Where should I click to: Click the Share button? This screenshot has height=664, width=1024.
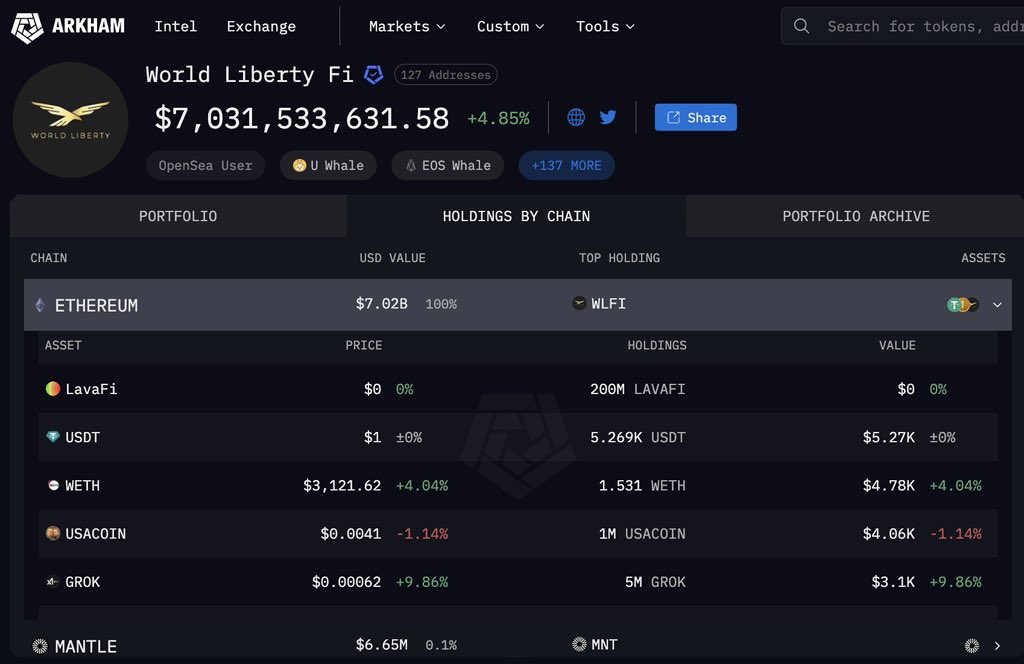point(695,117)
